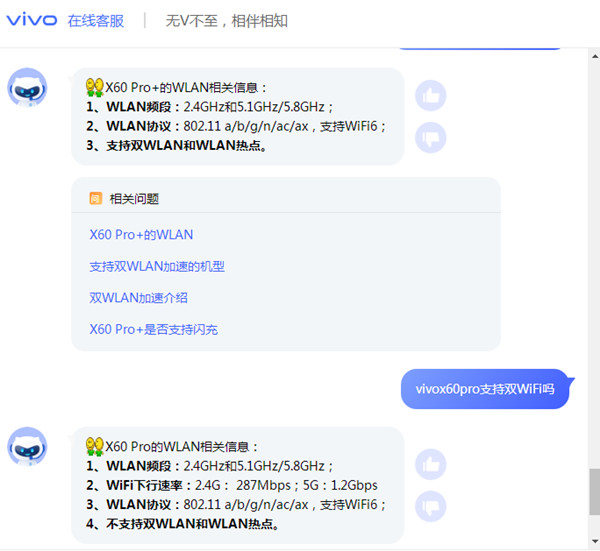Open 双WLAN加速介绍 related question

138,298
